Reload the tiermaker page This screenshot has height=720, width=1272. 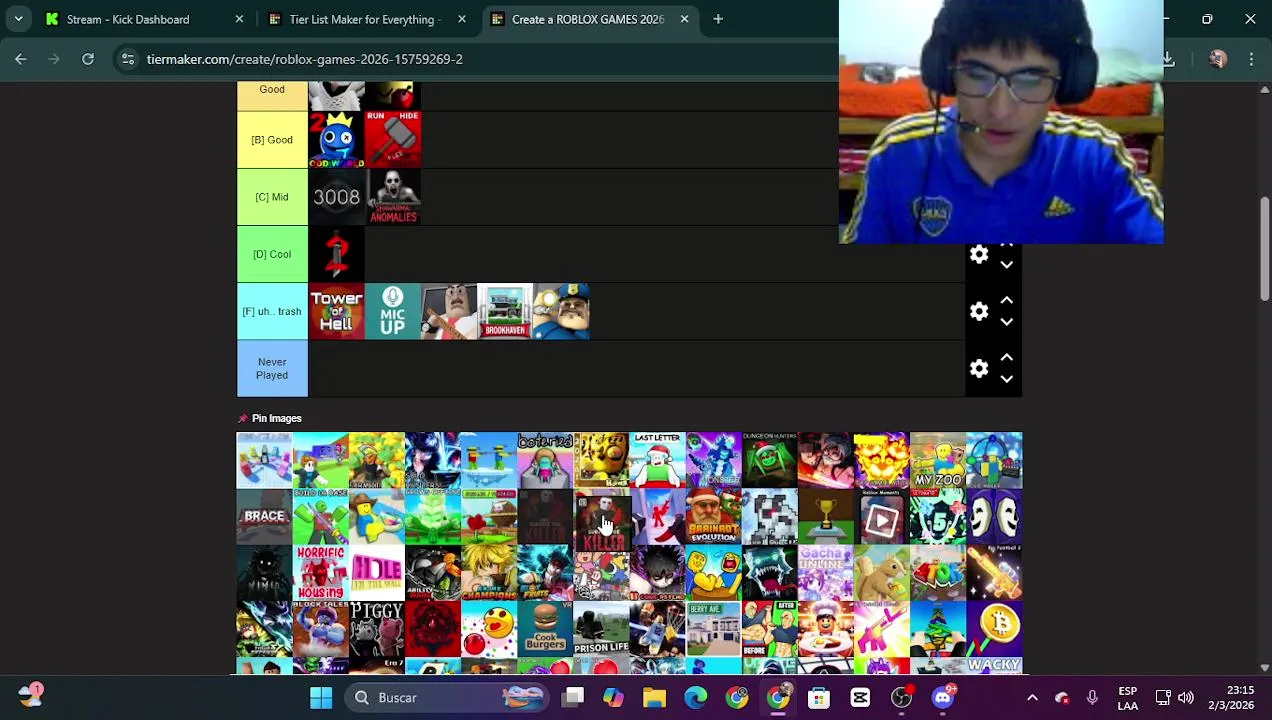(x=88, y=59)
